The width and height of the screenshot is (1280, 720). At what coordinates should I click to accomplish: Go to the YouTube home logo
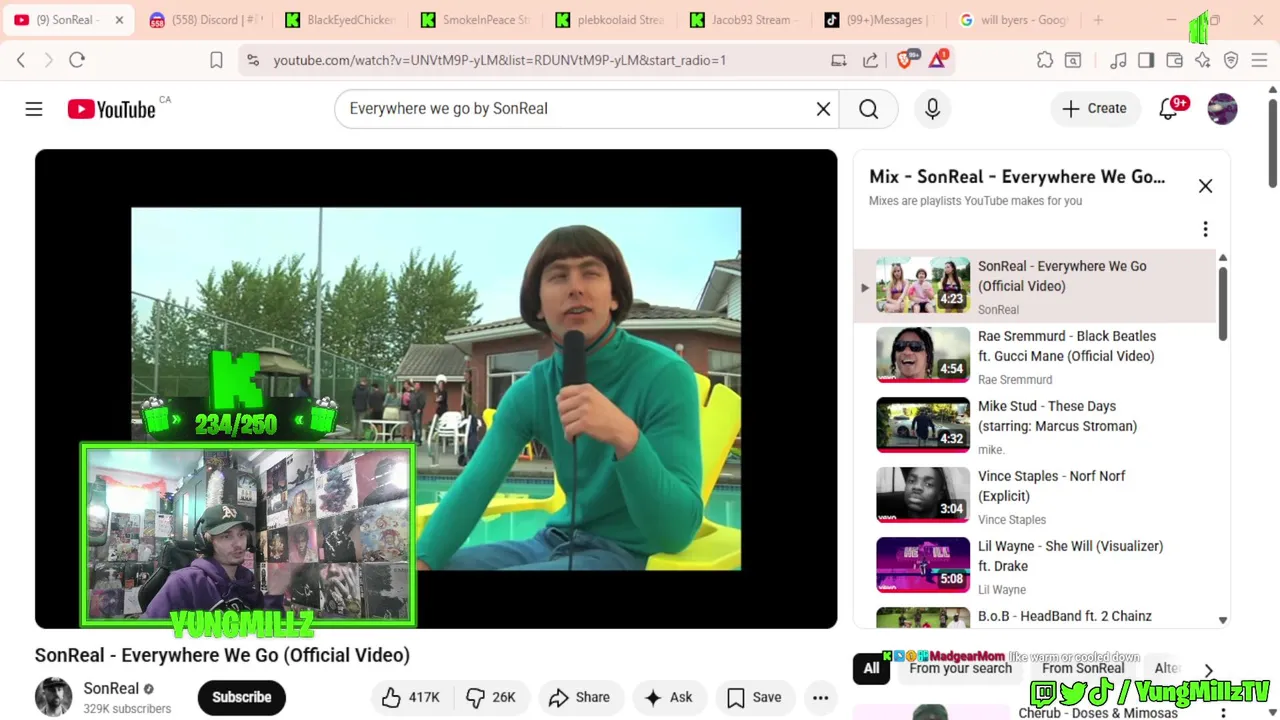(112, 109)
